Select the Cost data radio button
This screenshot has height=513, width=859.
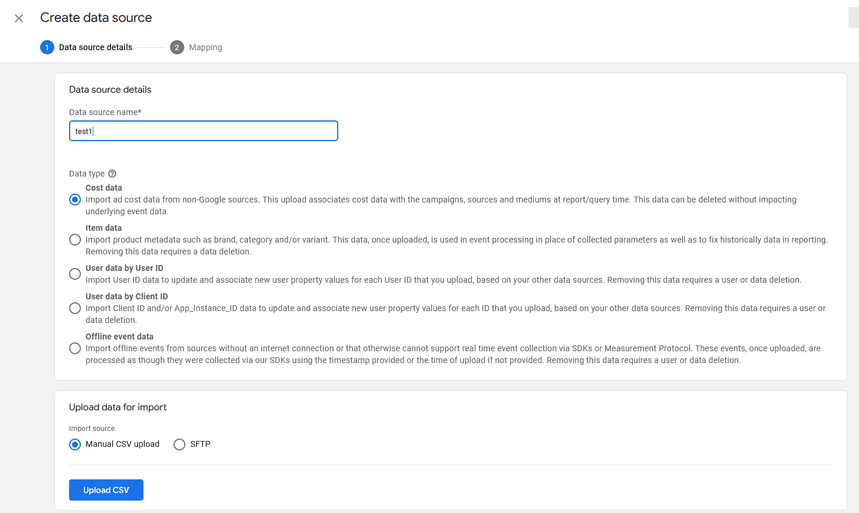click(75, 200)
